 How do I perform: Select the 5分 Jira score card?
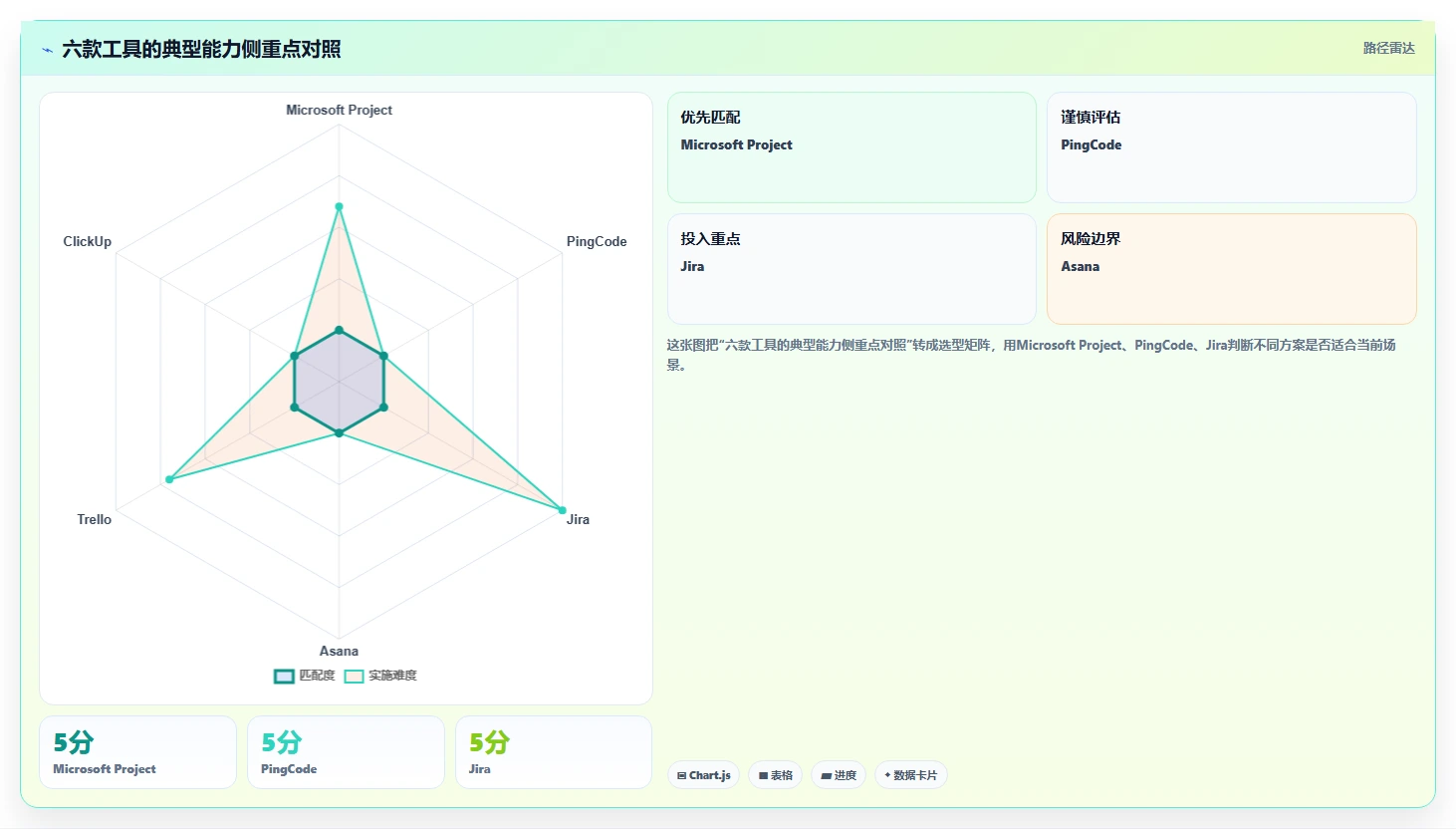(554, 752)
